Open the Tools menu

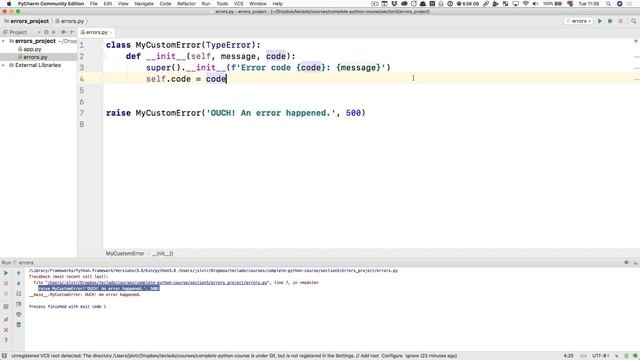coord(222,4)
